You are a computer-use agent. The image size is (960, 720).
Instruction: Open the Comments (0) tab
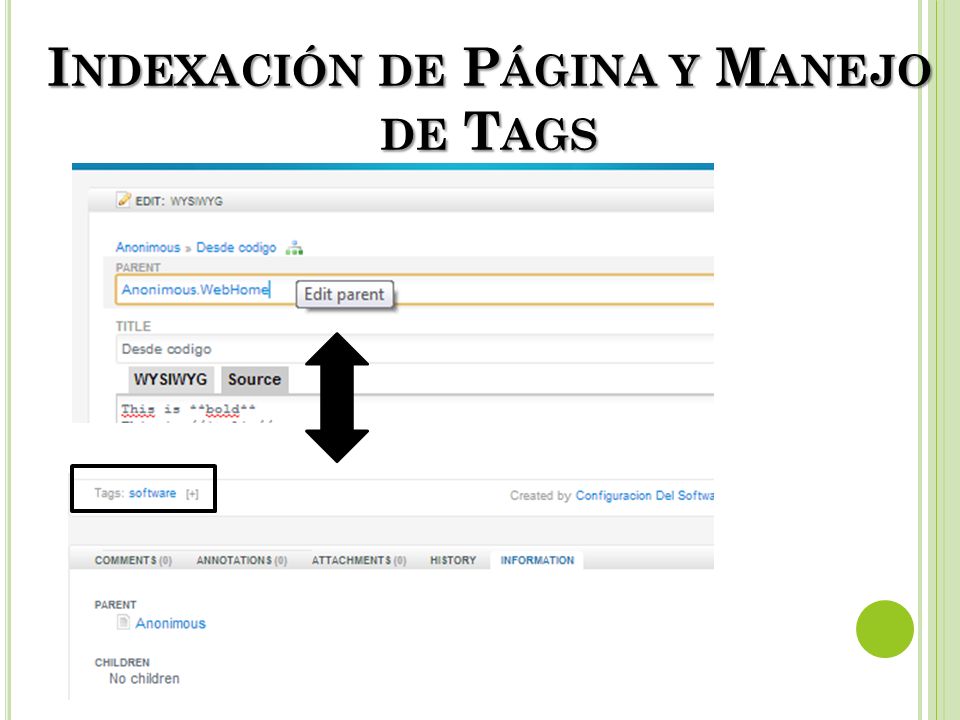133,560
